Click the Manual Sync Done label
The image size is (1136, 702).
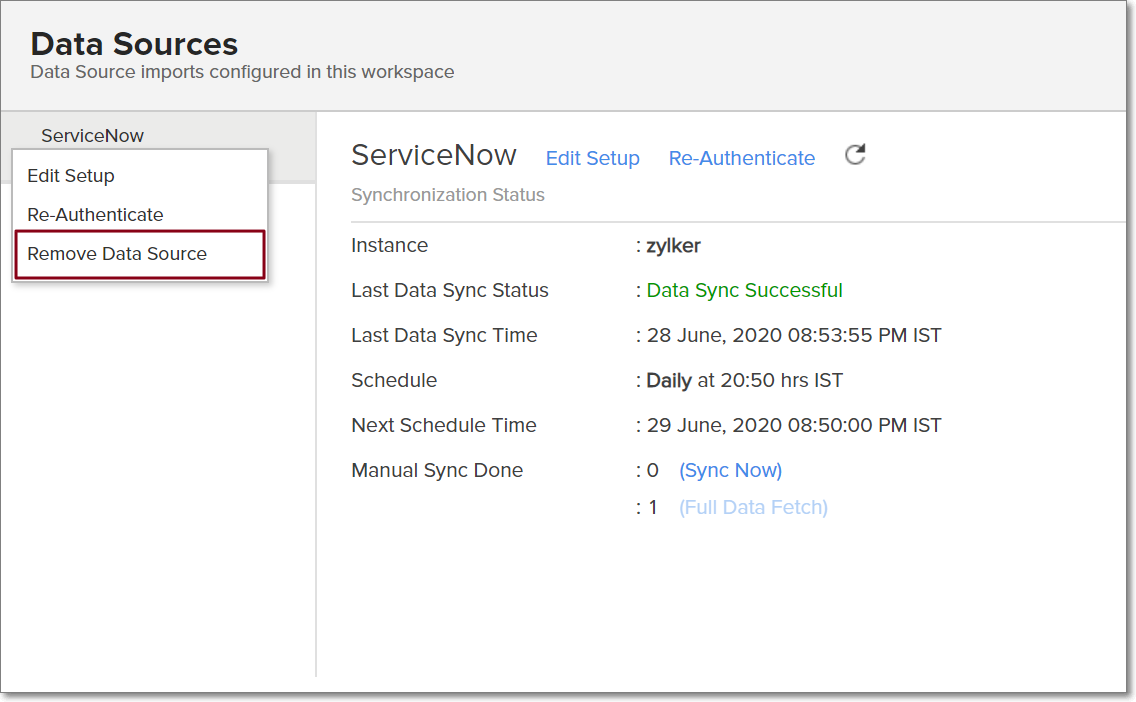(437, 471)
